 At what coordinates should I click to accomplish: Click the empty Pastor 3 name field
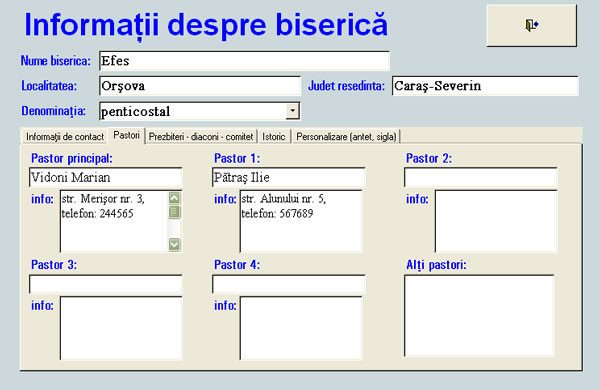point(106,284)
